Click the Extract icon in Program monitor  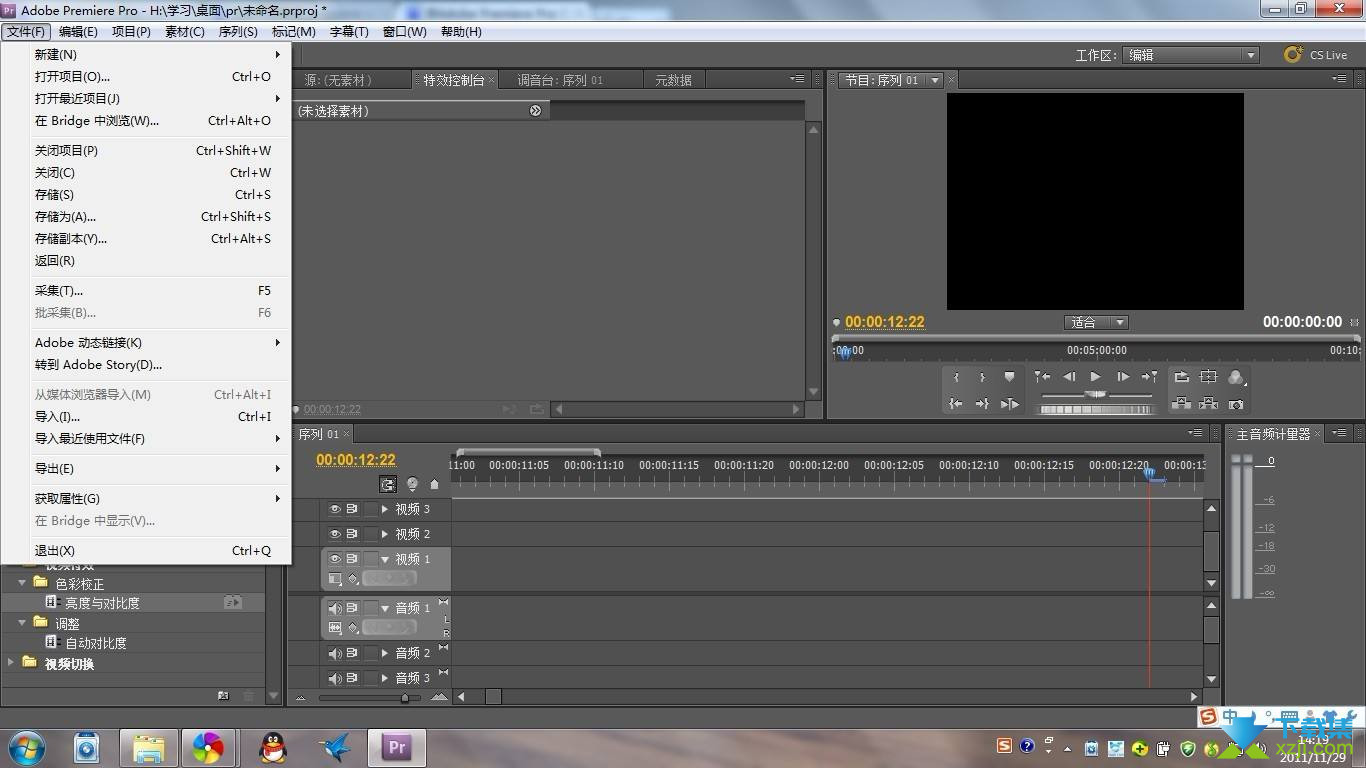click(x=1208, y=404)
